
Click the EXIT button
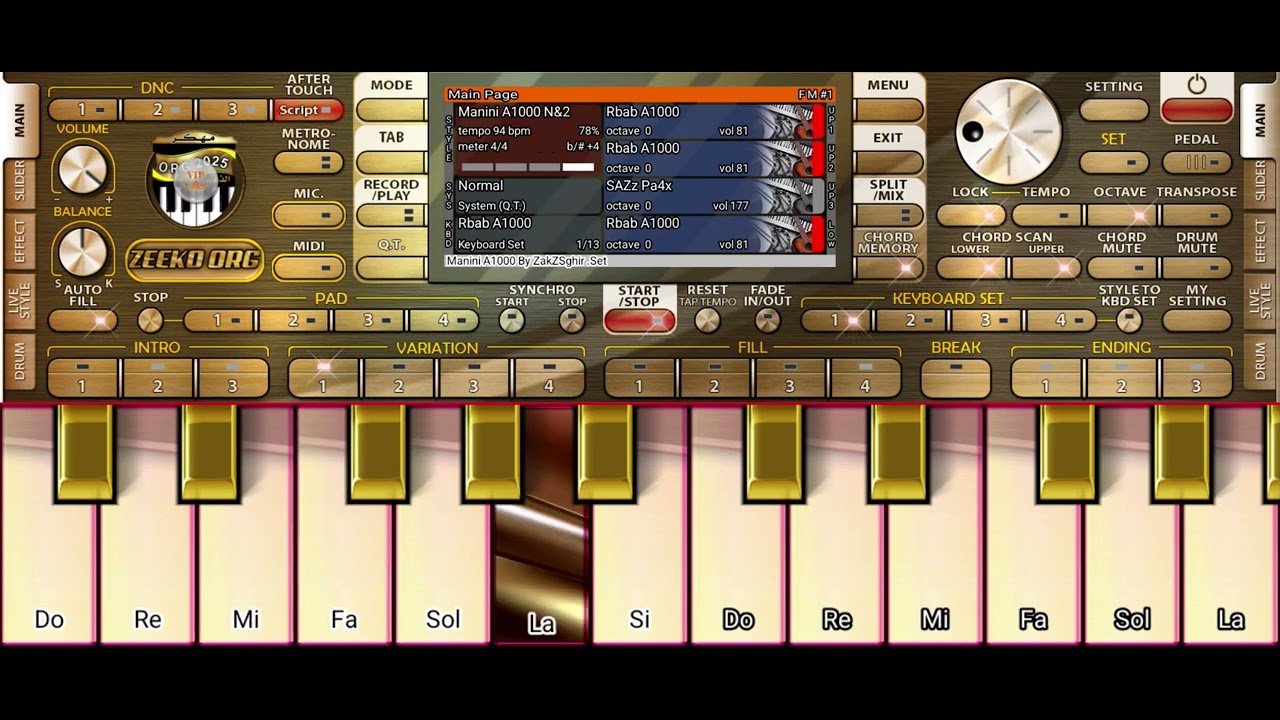tap(888, 162)
